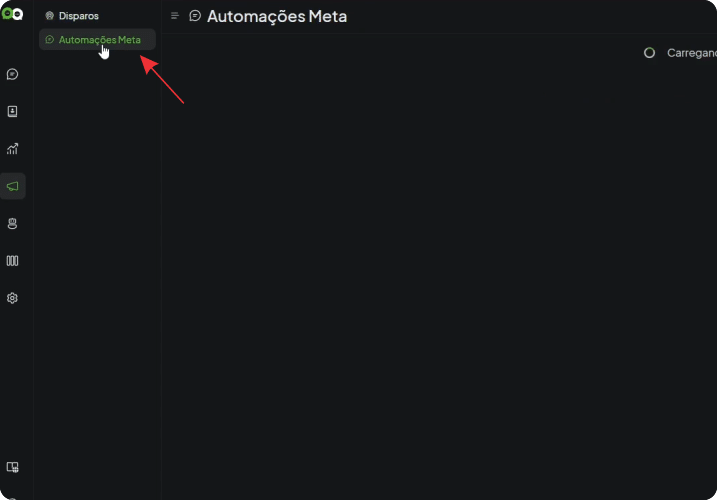Open the kanban columns sidebar icon
Screen dimensions: 717x500
[12, 261]
